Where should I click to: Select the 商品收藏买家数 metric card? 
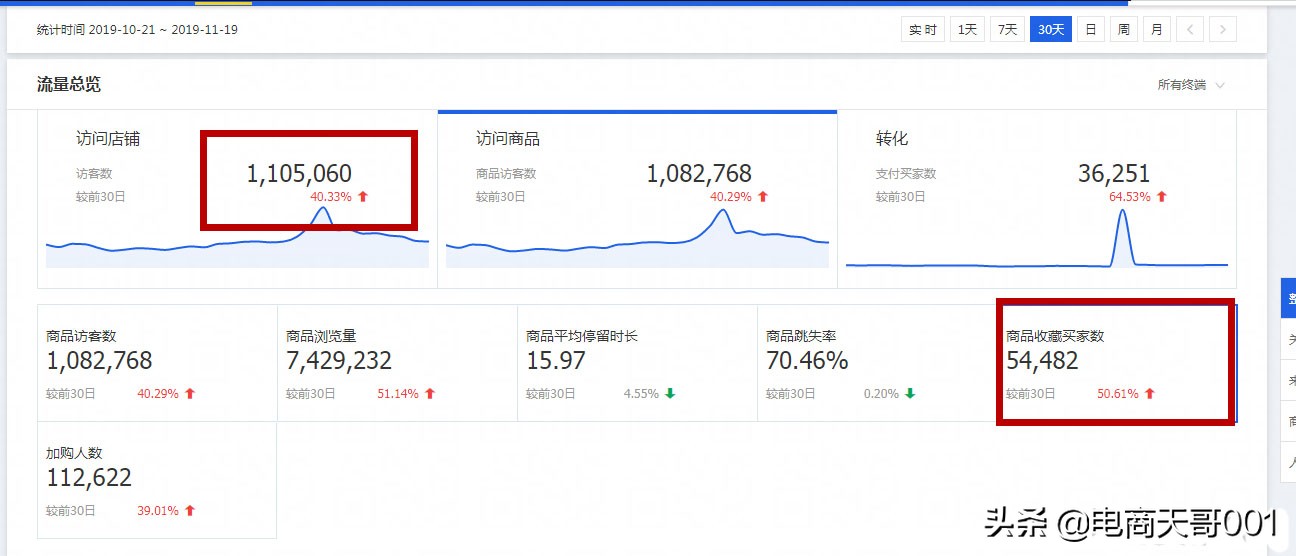1117,363
